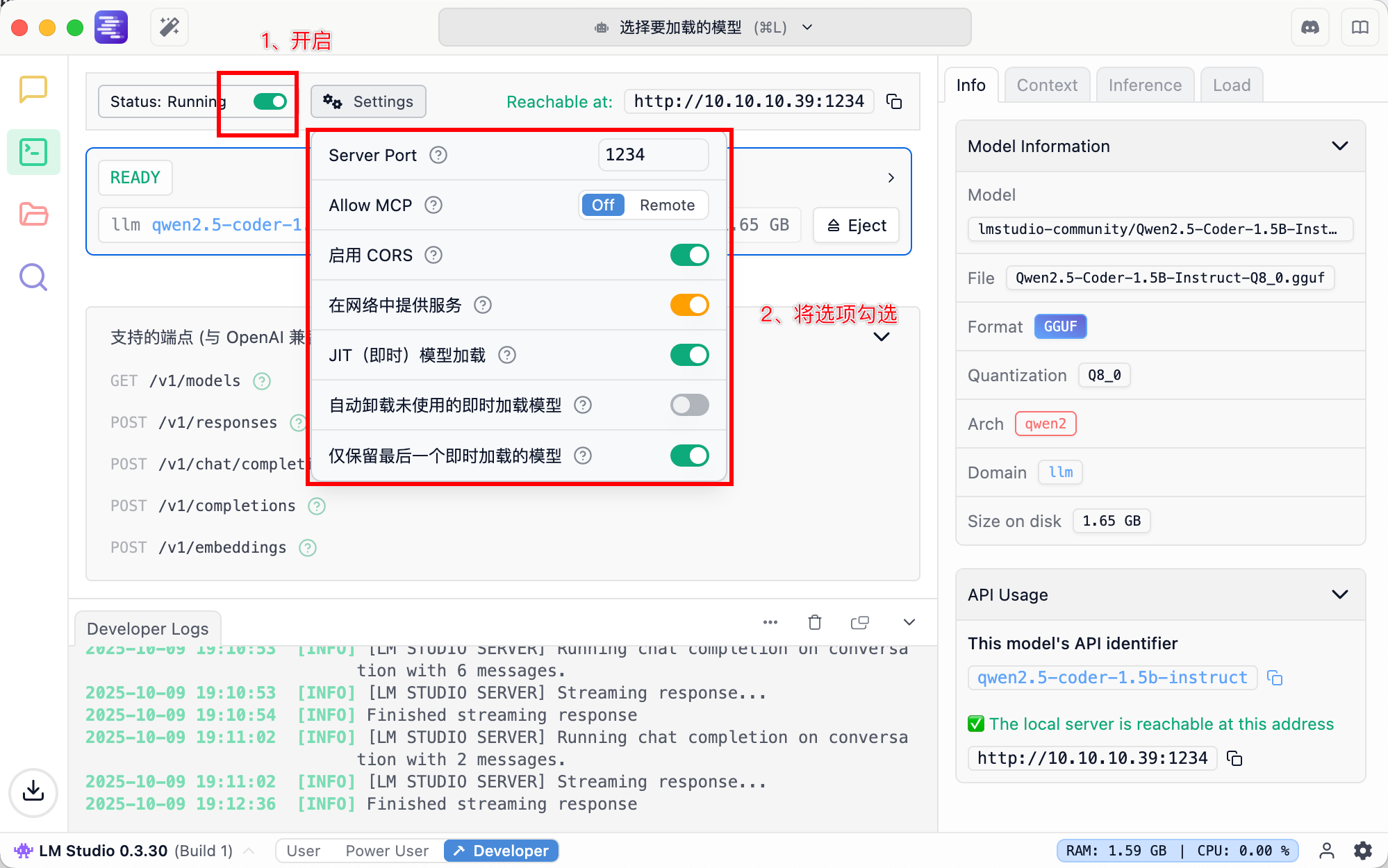
Task: Click the RAM and CPU usage indicator
Action: click(x=1178, y=851)
